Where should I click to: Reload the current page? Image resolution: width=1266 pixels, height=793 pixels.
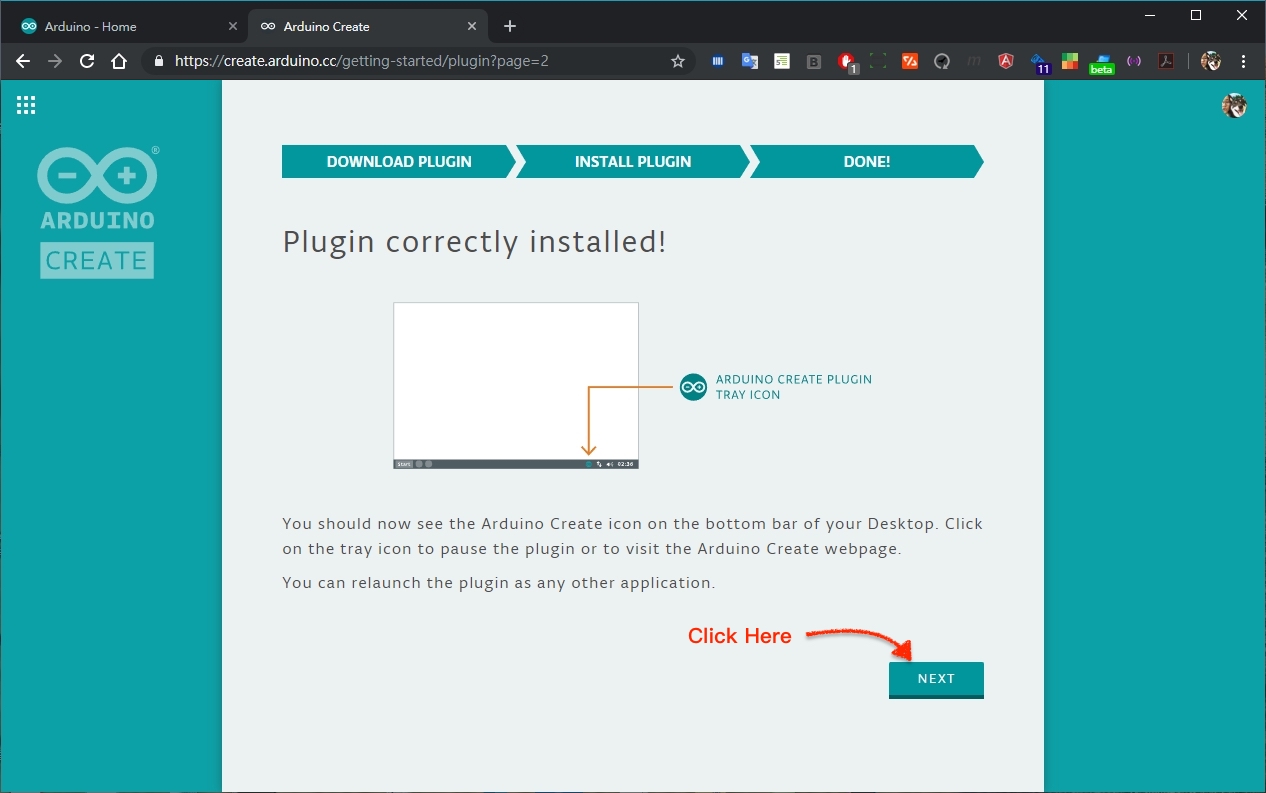(87, 61)
